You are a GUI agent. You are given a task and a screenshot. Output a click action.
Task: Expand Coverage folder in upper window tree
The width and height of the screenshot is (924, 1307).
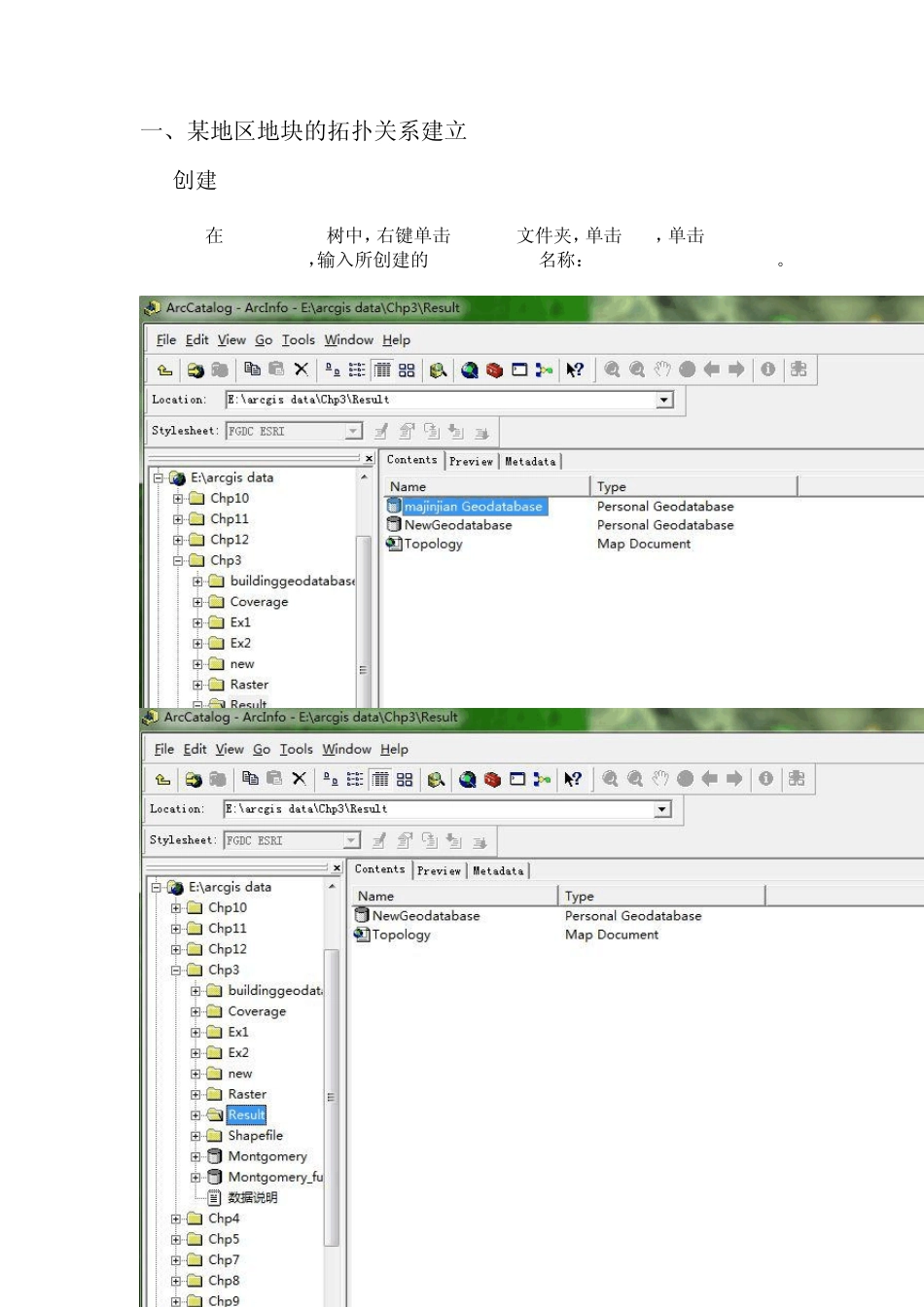point(197,602)
